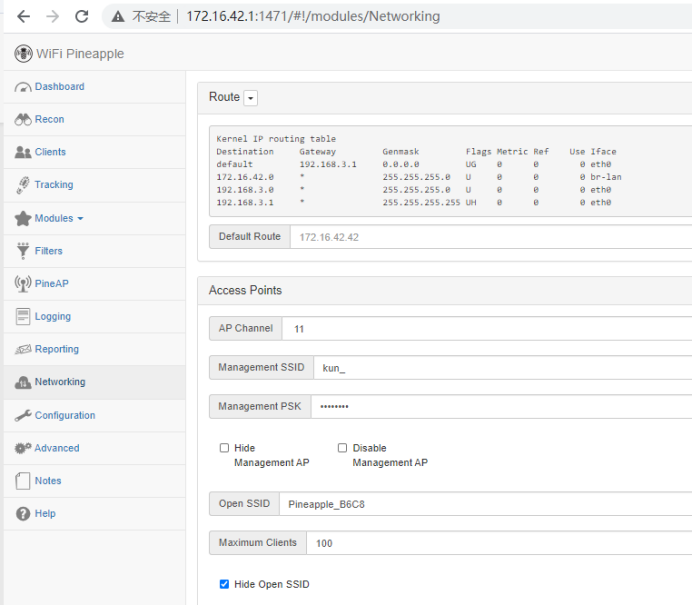Screen dimensions: 692x605
Task: Click the Clients people icon
Action: [24, 152]
